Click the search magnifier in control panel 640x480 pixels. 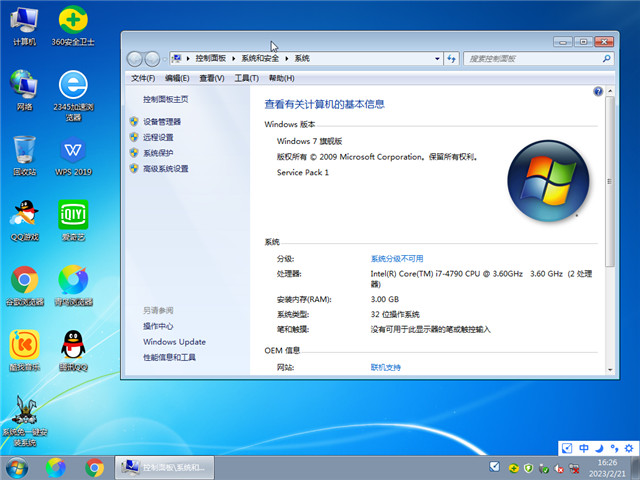607,59
